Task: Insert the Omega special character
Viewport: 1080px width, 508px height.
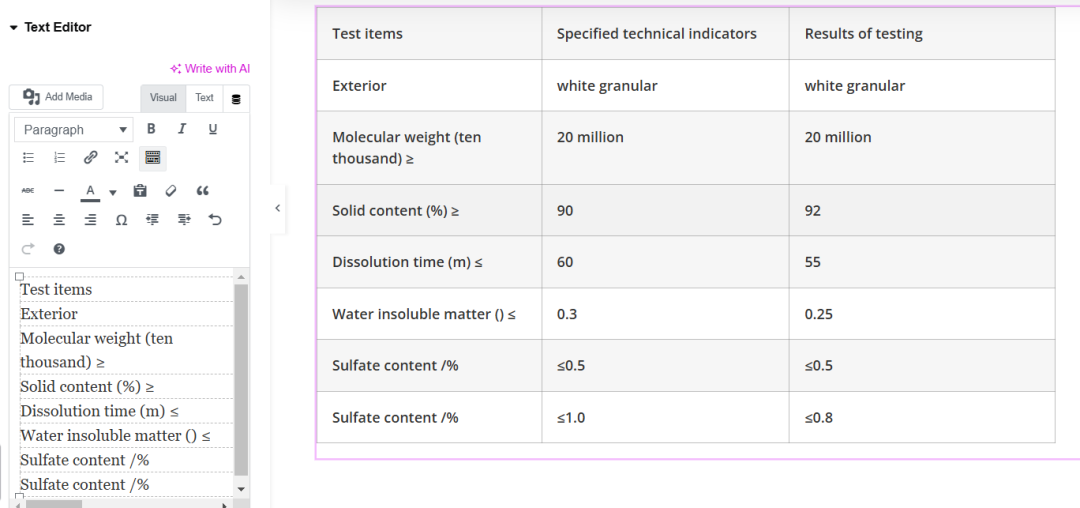Action: pyautogui.click(x=121, y=220)
